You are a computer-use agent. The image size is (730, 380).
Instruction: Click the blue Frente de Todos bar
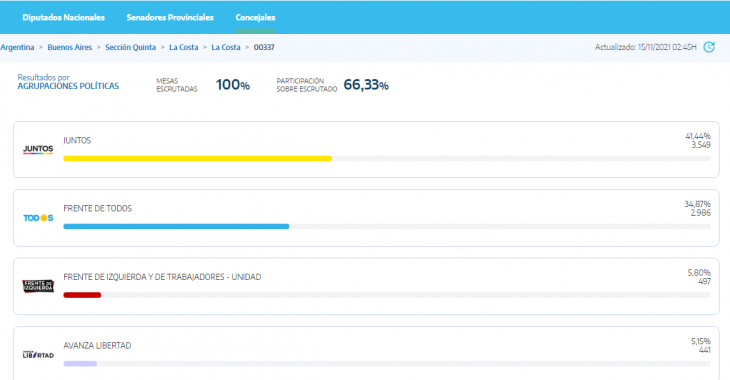(176, 226)
